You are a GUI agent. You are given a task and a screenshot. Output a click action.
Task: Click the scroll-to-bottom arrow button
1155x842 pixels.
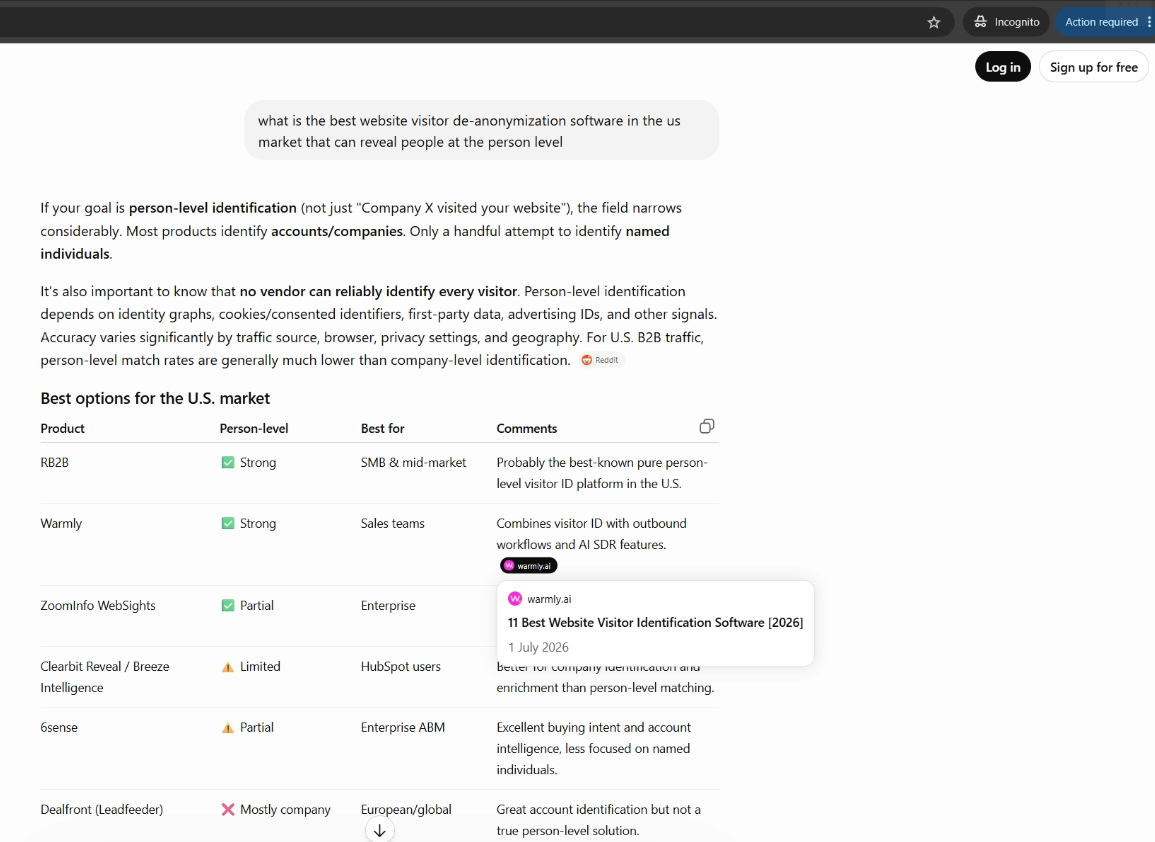(x=379, y=830)
